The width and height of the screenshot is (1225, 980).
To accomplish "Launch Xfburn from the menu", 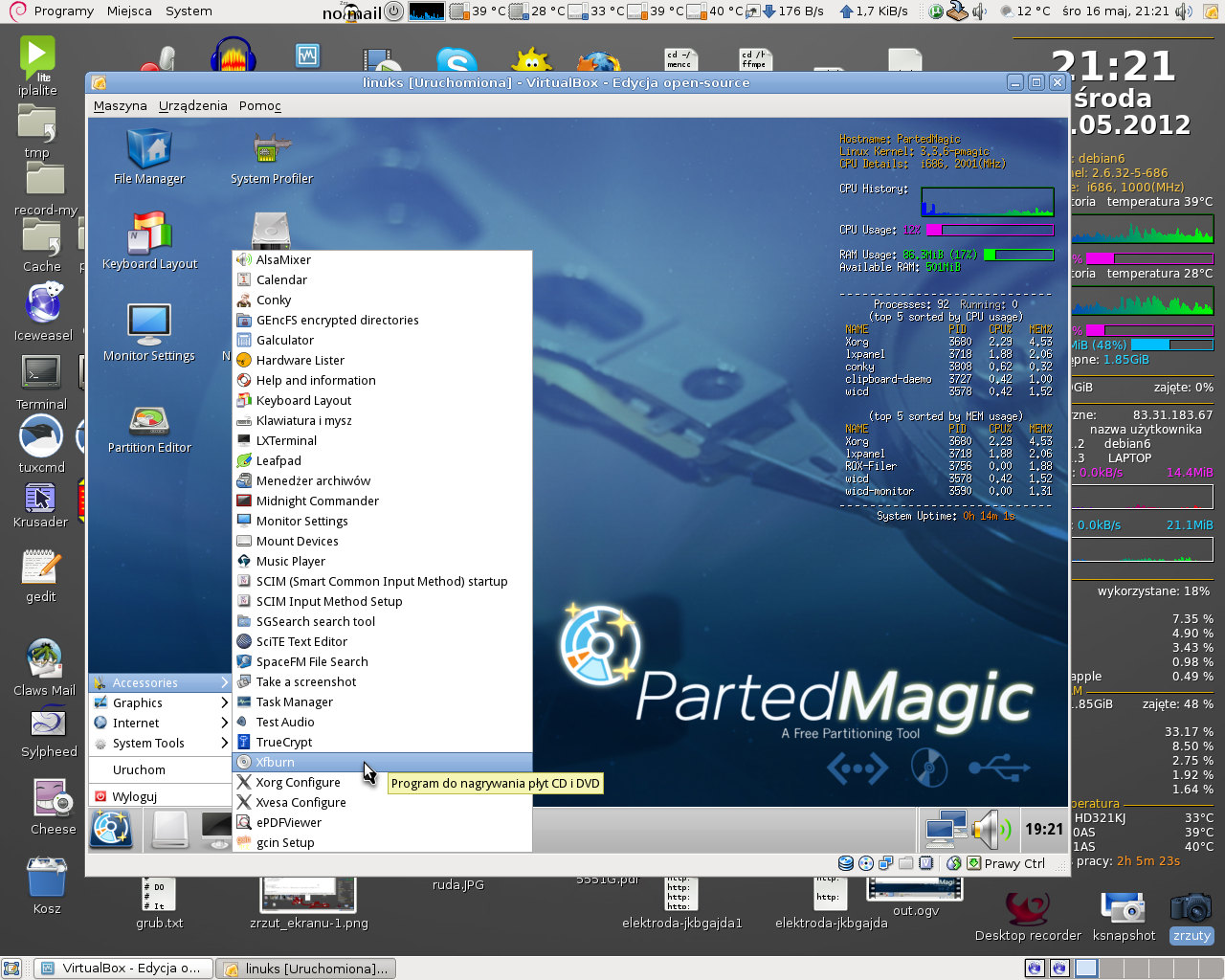I will (x=383, y=762).
